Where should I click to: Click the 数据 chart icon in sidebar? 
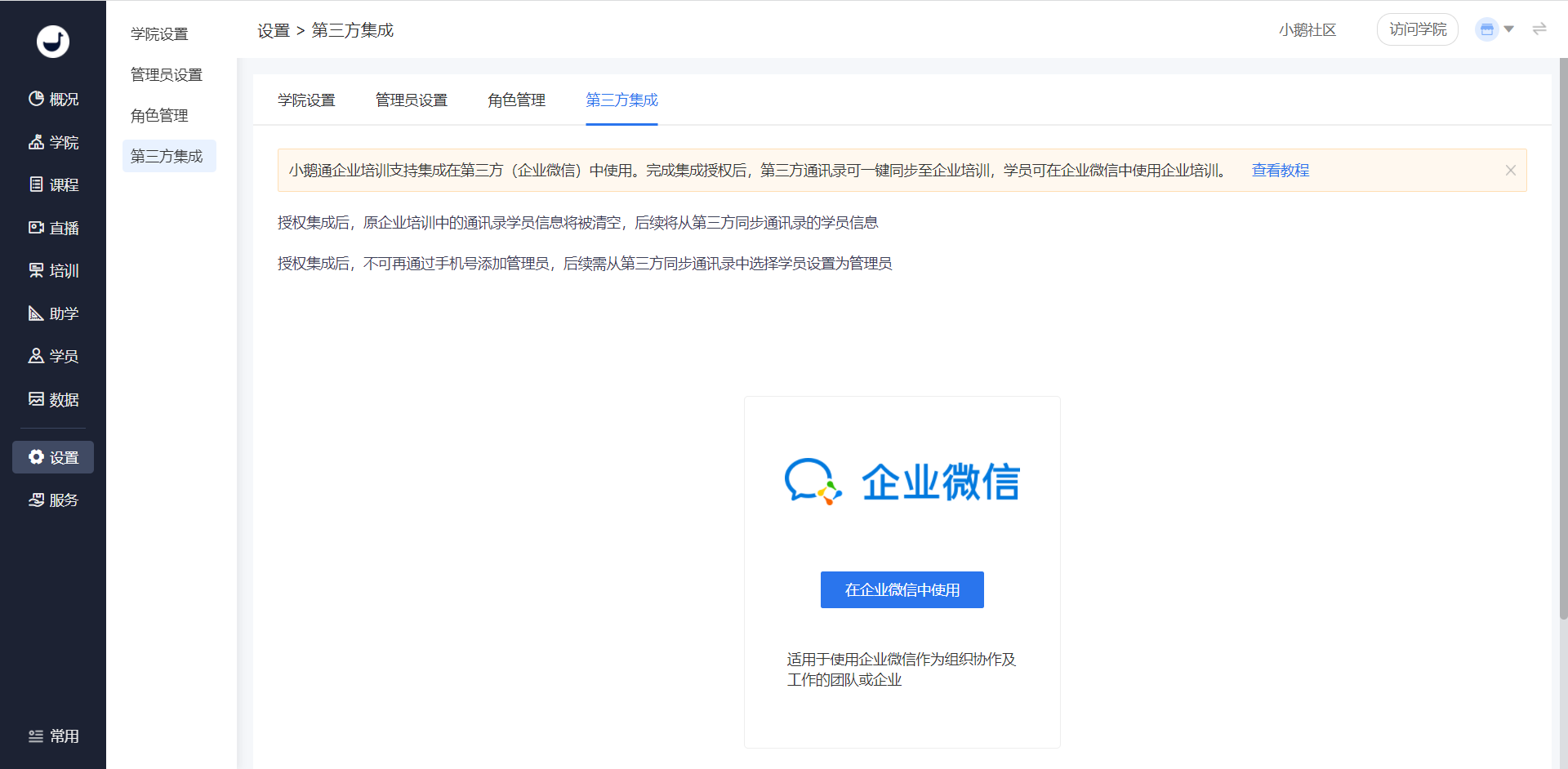36,399
